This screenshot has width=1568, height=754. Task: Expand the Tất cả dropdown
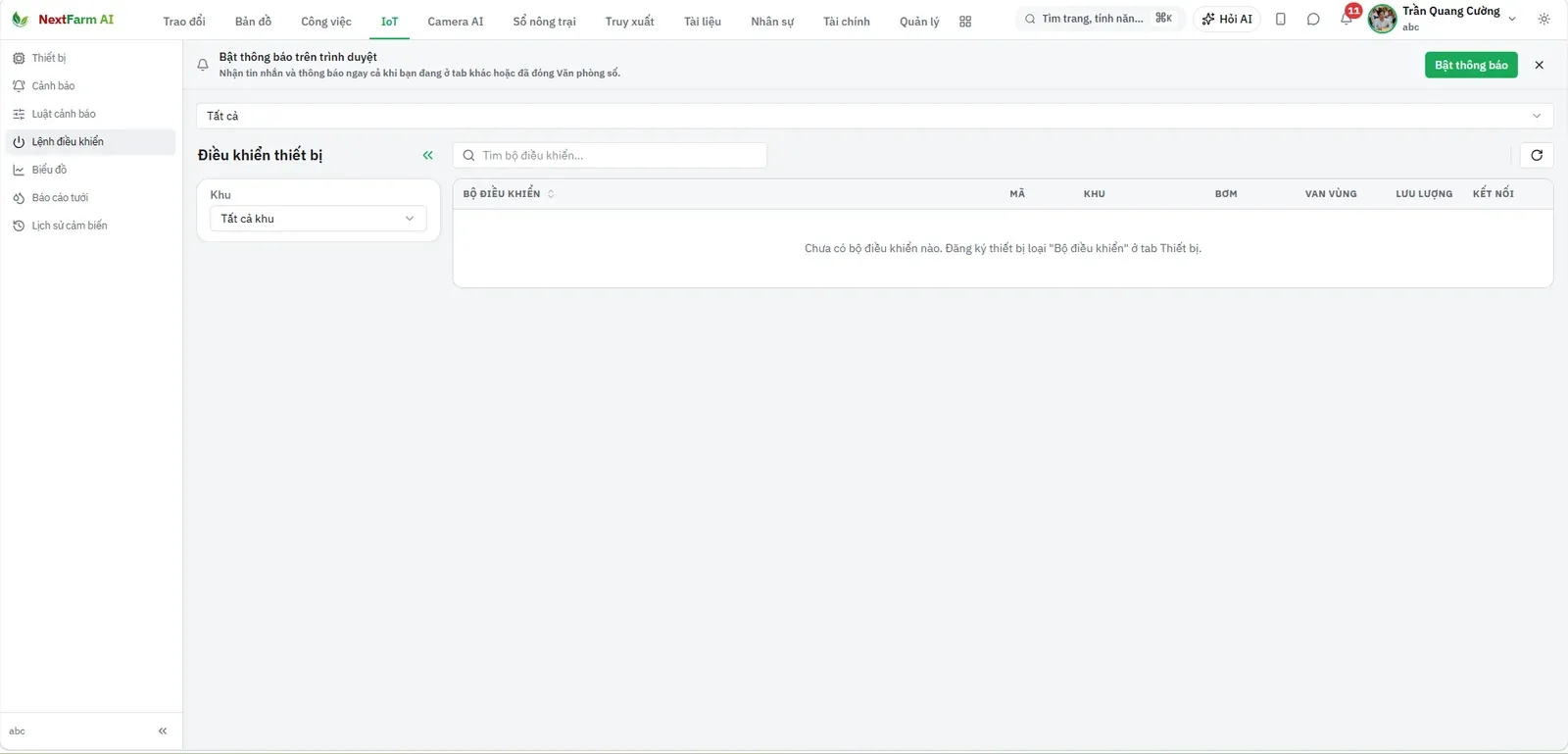coord(874,116)
